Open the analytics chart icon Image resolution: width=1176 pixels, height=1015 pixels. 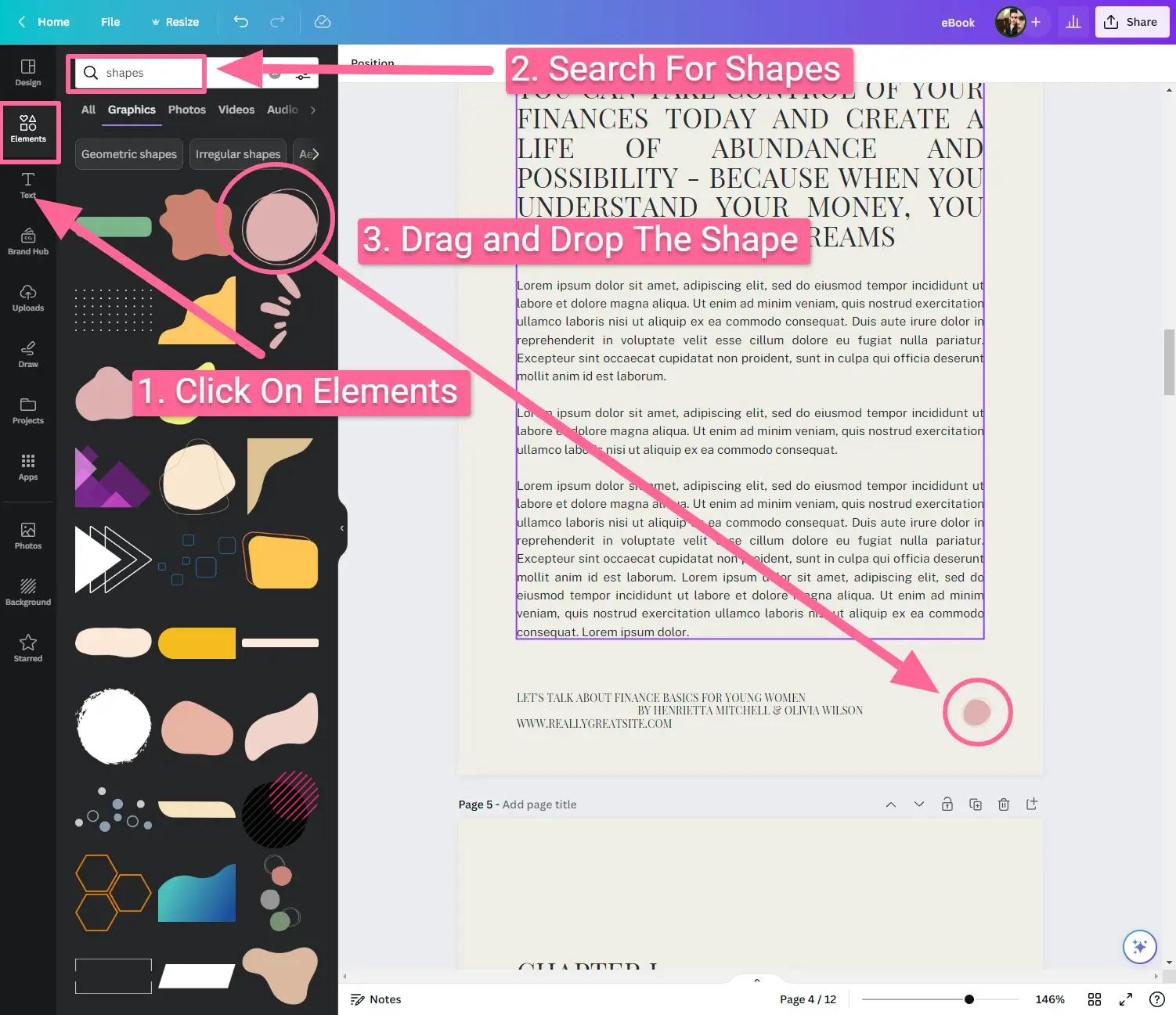click(x=1073, y=22)
